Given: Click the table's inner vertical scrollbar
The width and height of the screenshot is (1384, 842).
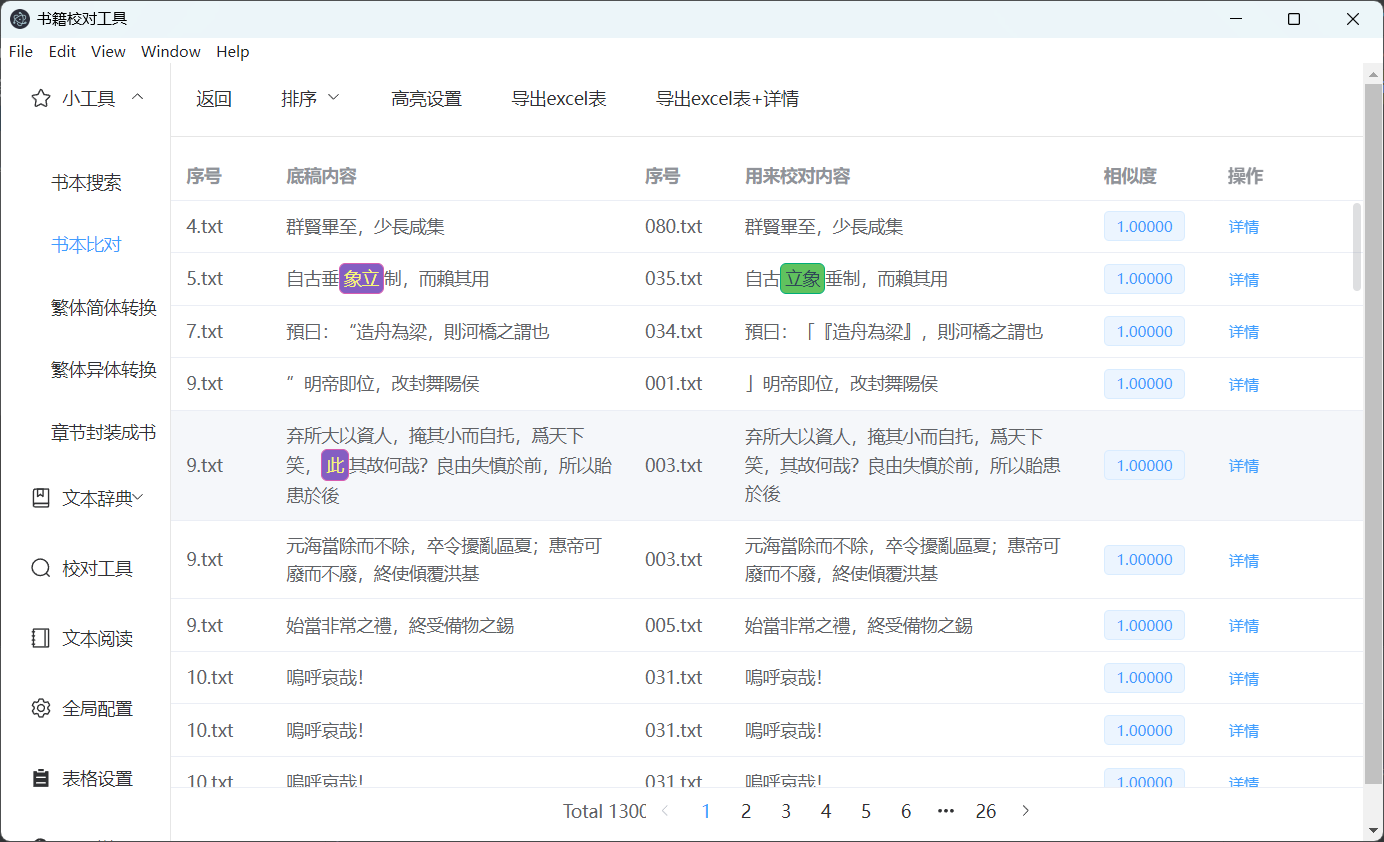Looking at the screenshot, I should point(1357,247).
